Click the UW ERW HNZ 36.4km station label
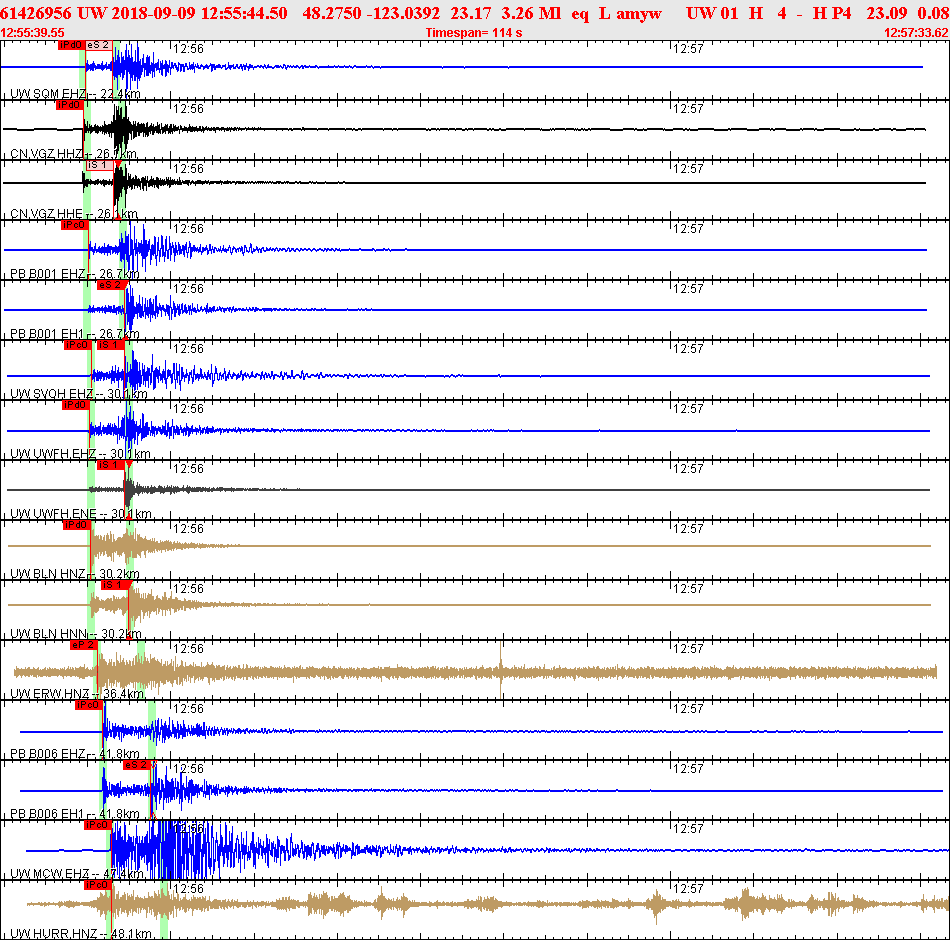The image size is (950, 940). coord(77,694)
